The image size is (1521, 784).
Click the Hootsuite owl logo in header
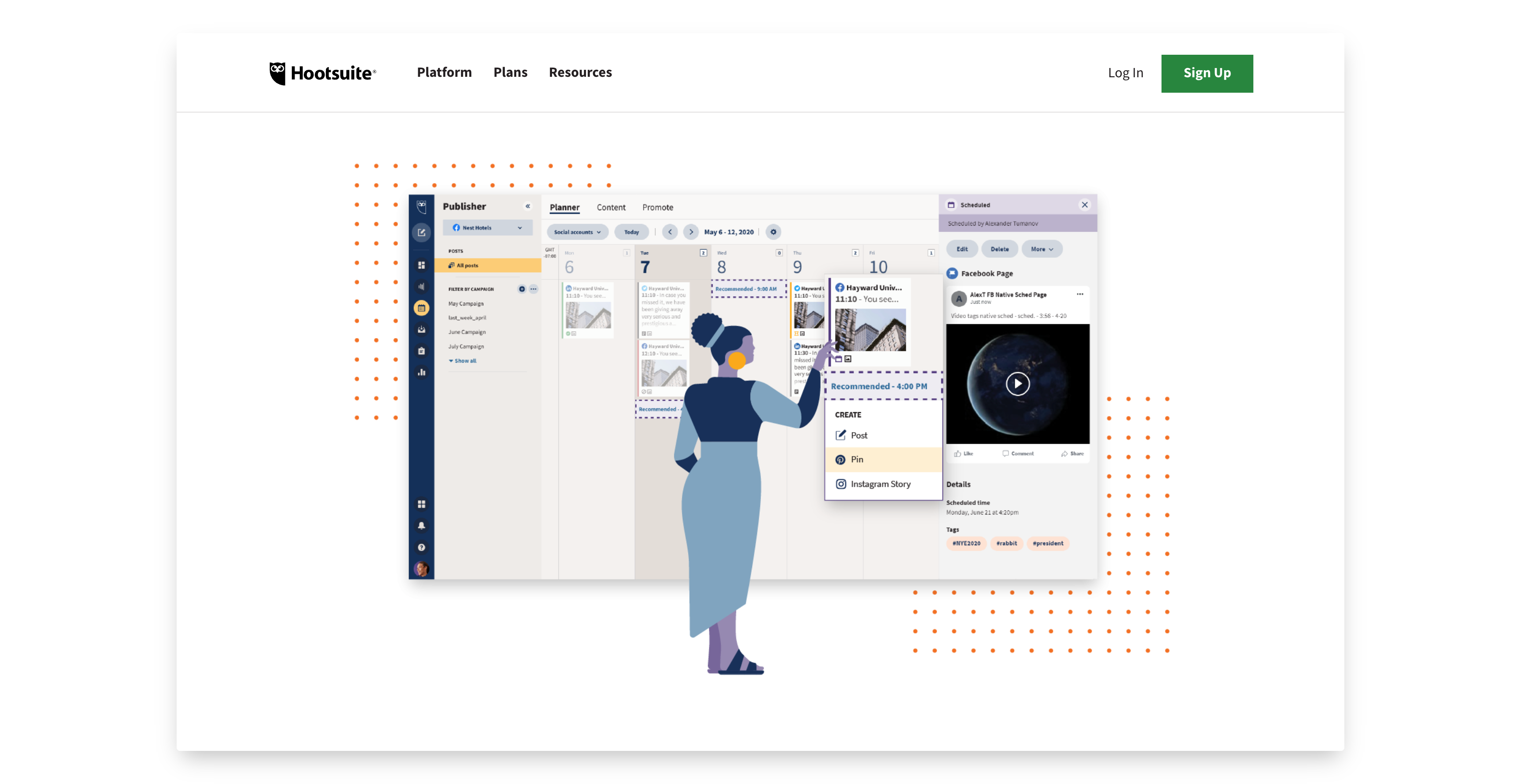pos(277,73)
